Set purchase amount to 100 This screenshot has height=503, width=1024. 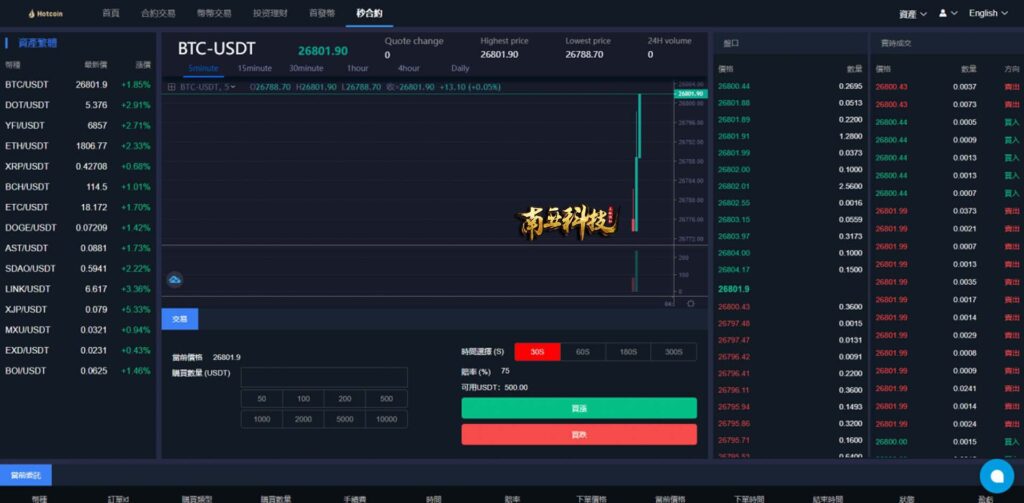(x=304, y=398)
